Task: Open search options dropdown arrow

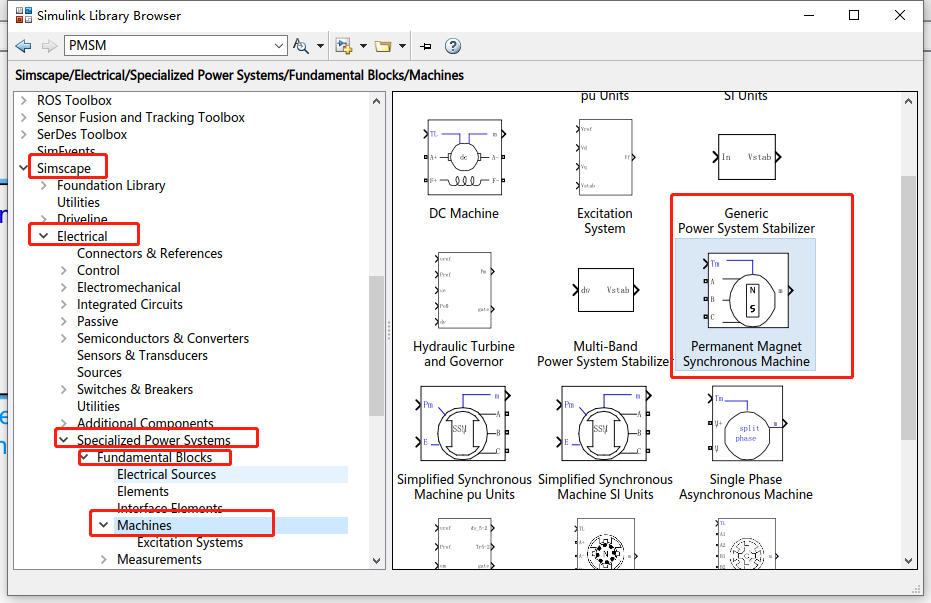Action: 320,46
